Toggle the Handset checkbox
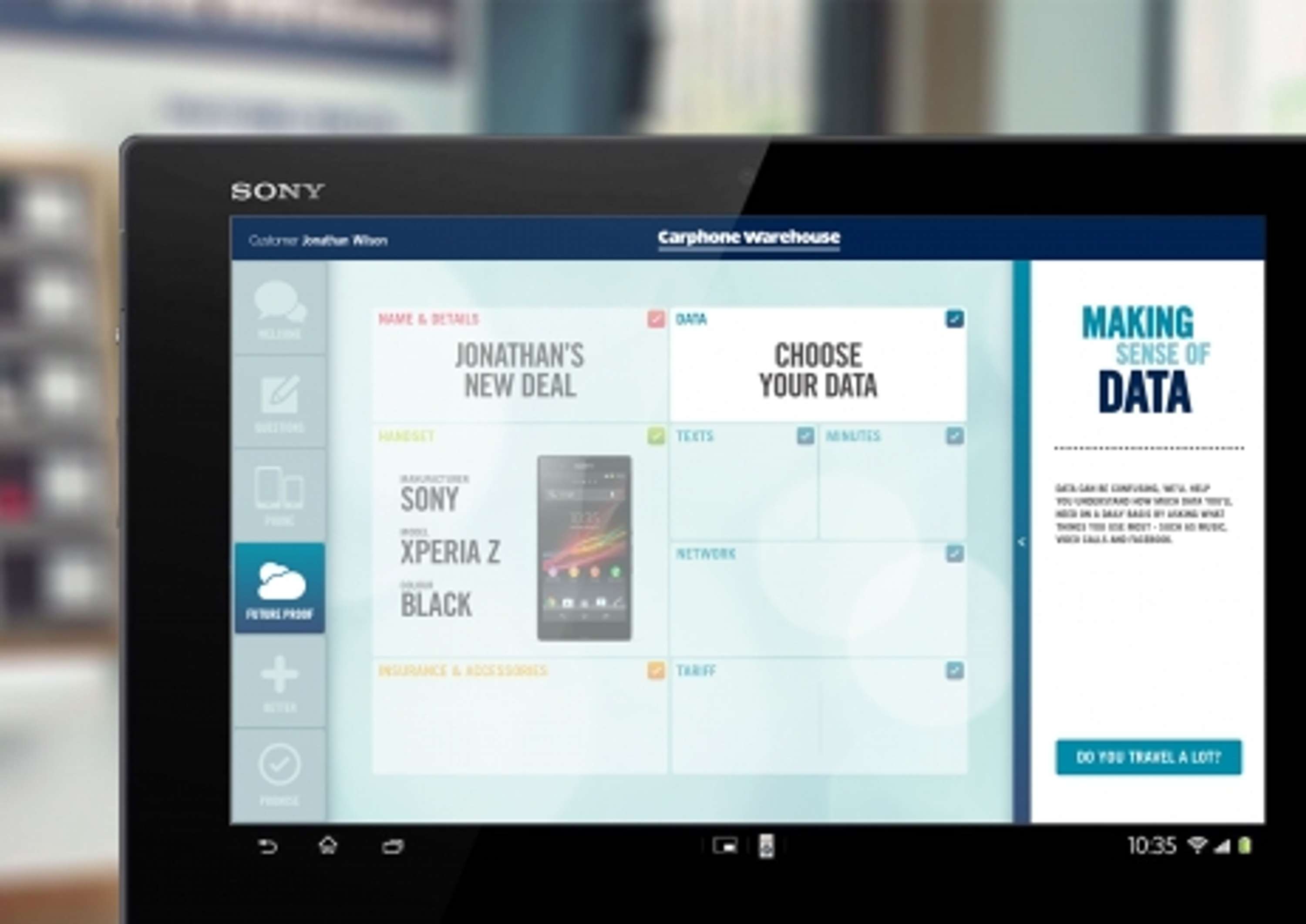Viewport: 1306px width, 924px height. click(656, 436)
